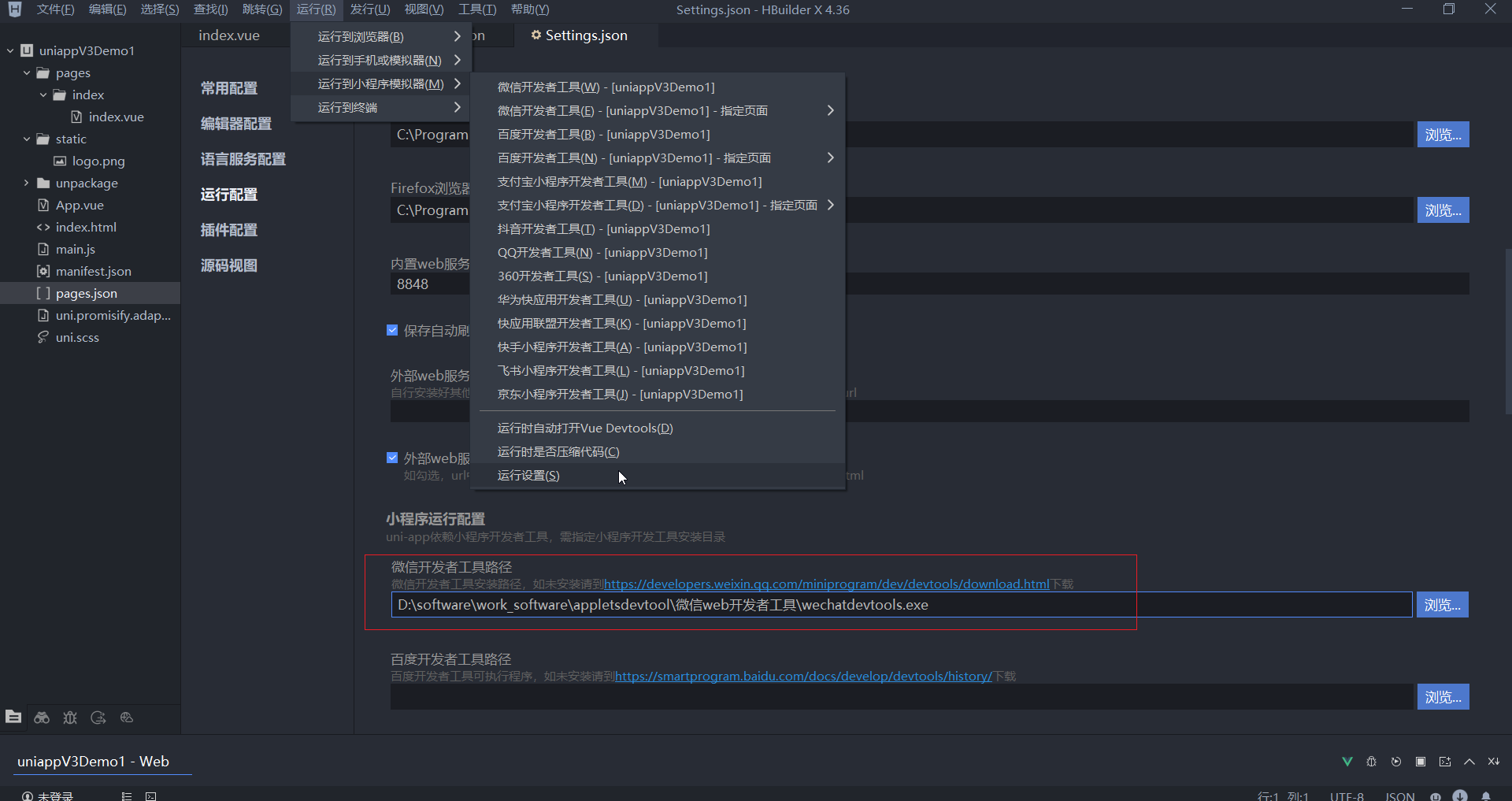
Task: Toggle the 保存自动刷新 checkbox
Action: [392, 330]
